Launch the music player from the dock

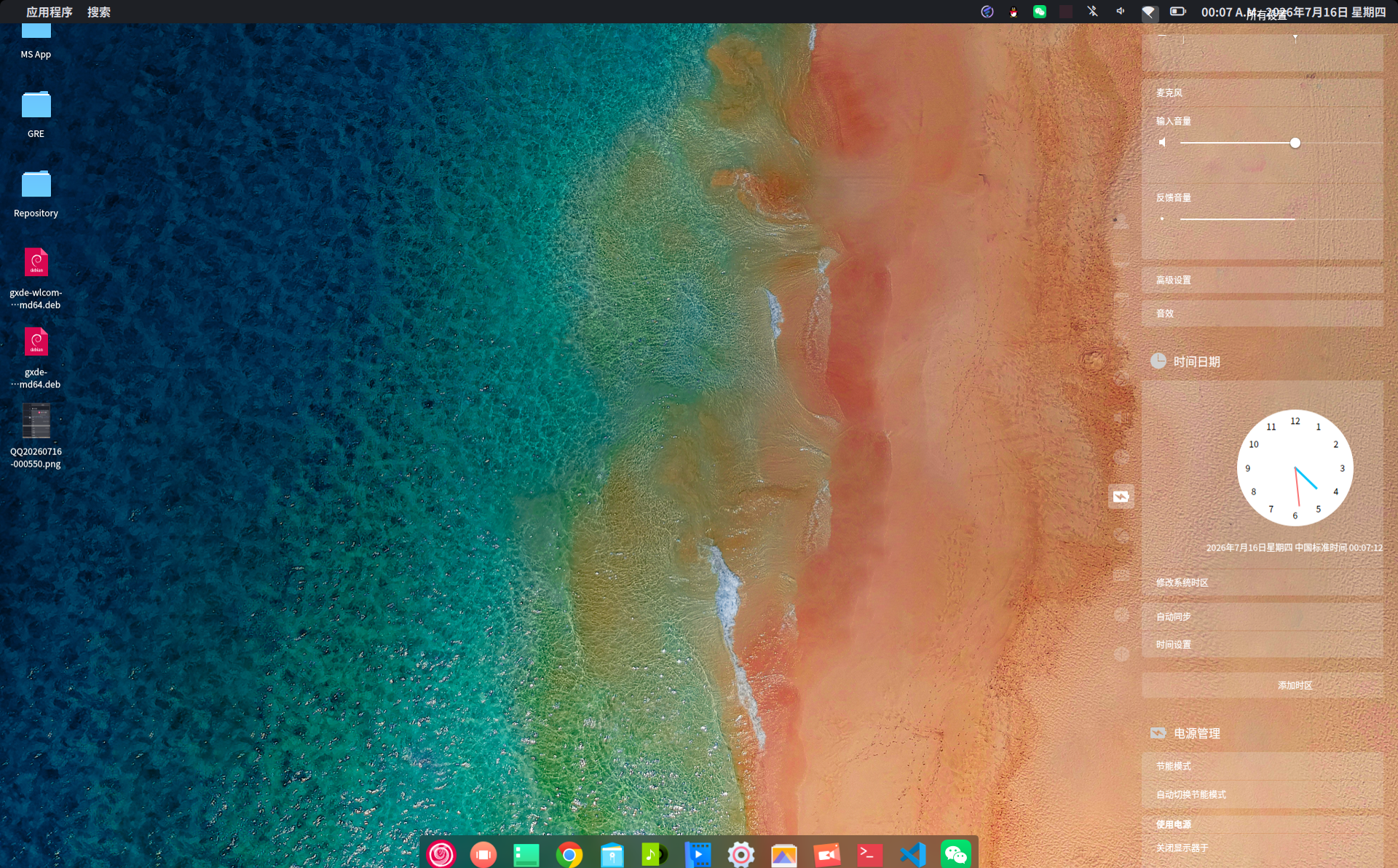(x=655, y=854)
